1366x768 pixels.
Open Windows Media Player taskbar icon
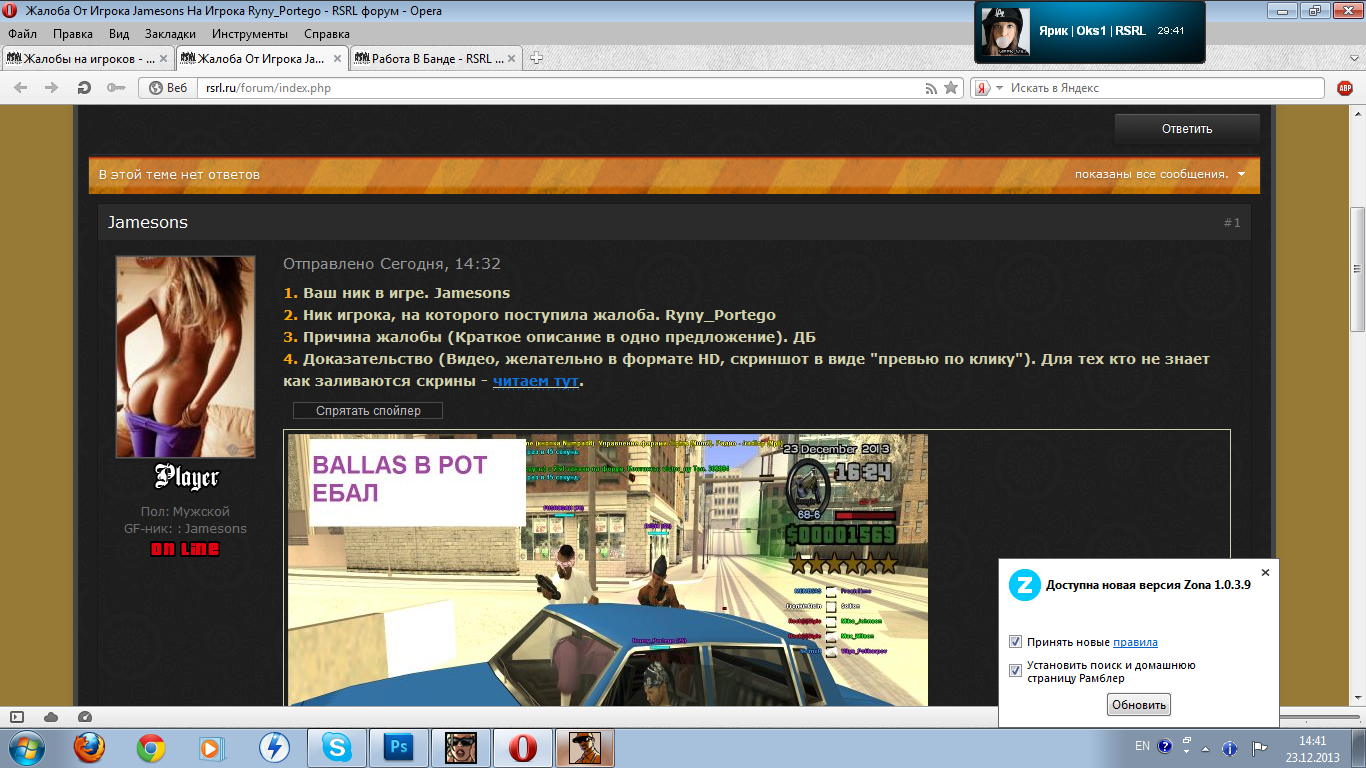coord(211,747)
